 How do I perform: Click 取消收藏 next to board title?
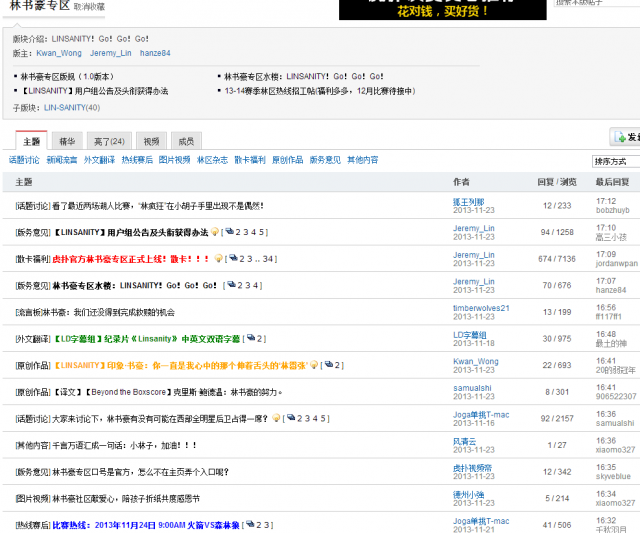[89, 7]
